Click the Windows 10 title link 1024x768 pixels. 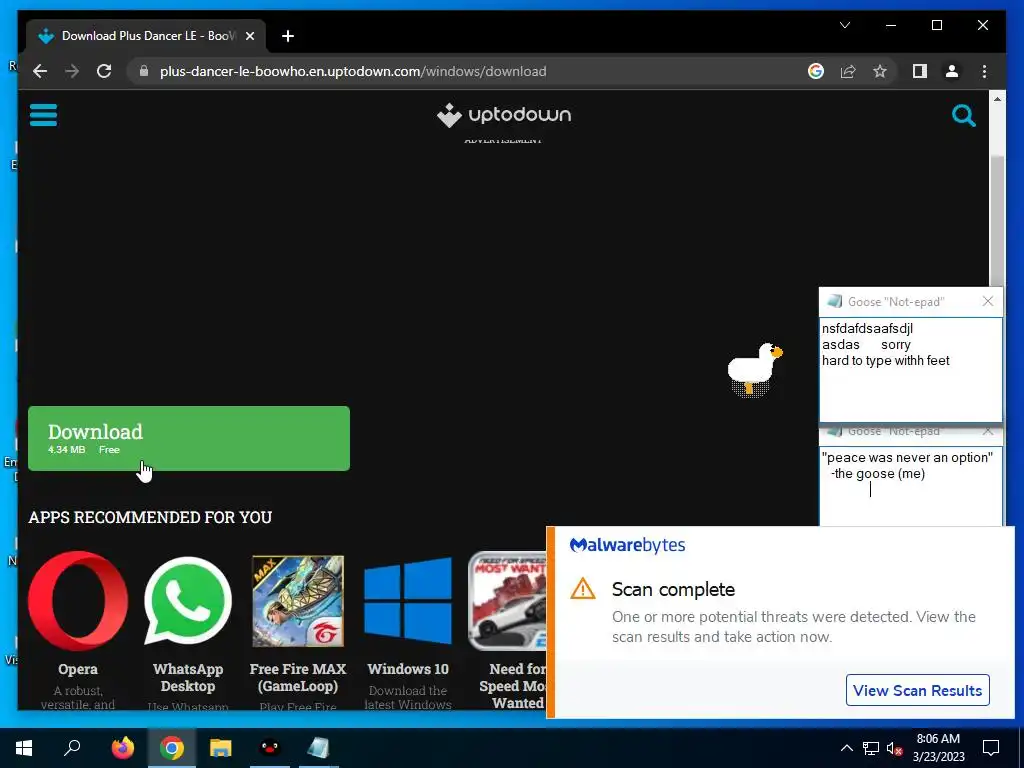408,669
